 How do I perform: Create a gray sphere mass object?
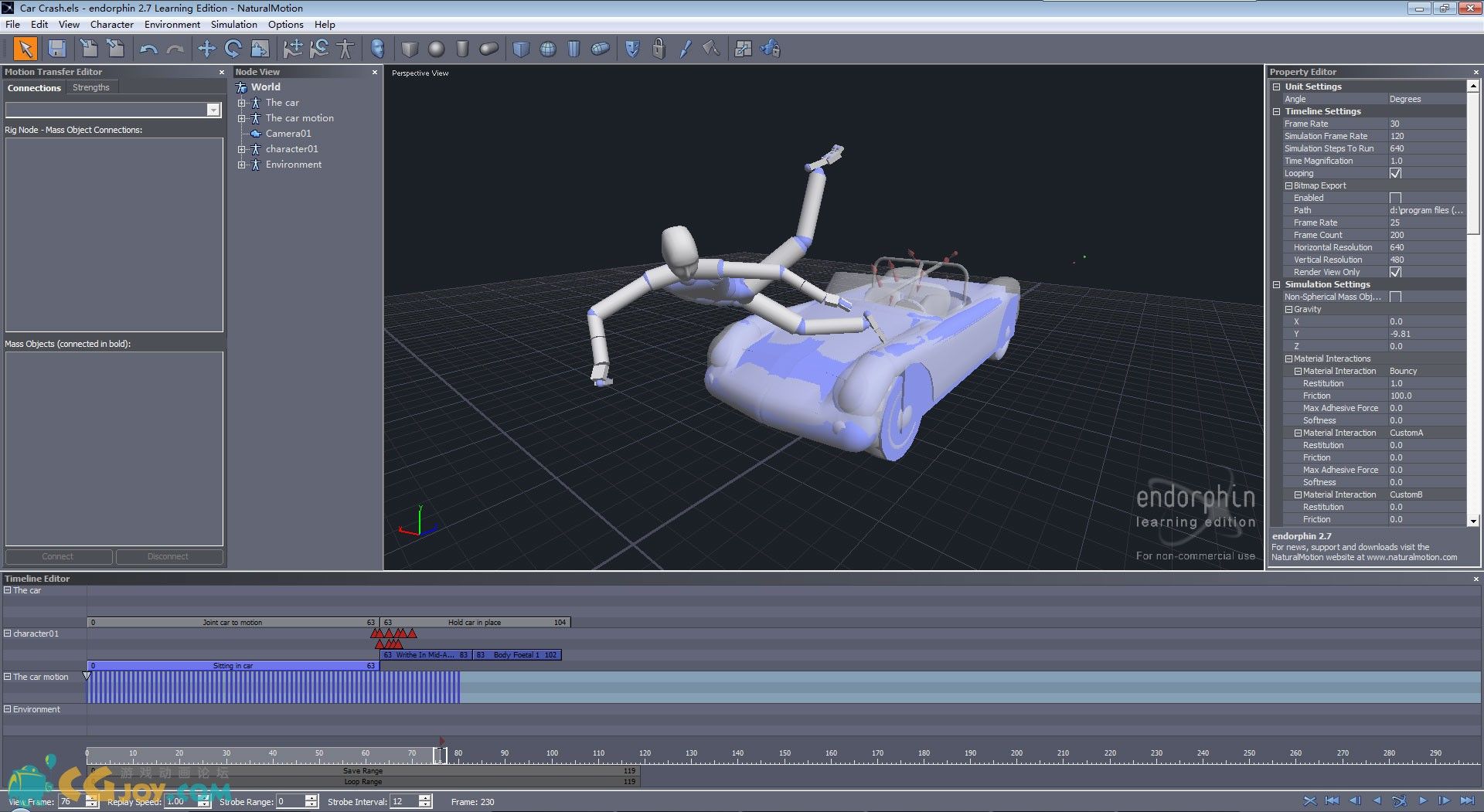click(437, 49)
